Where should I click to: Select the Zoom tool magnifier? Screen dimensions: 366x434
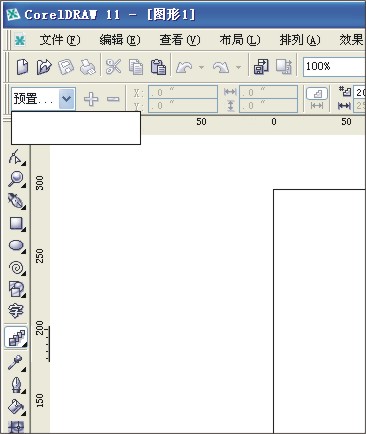point(16,179)
